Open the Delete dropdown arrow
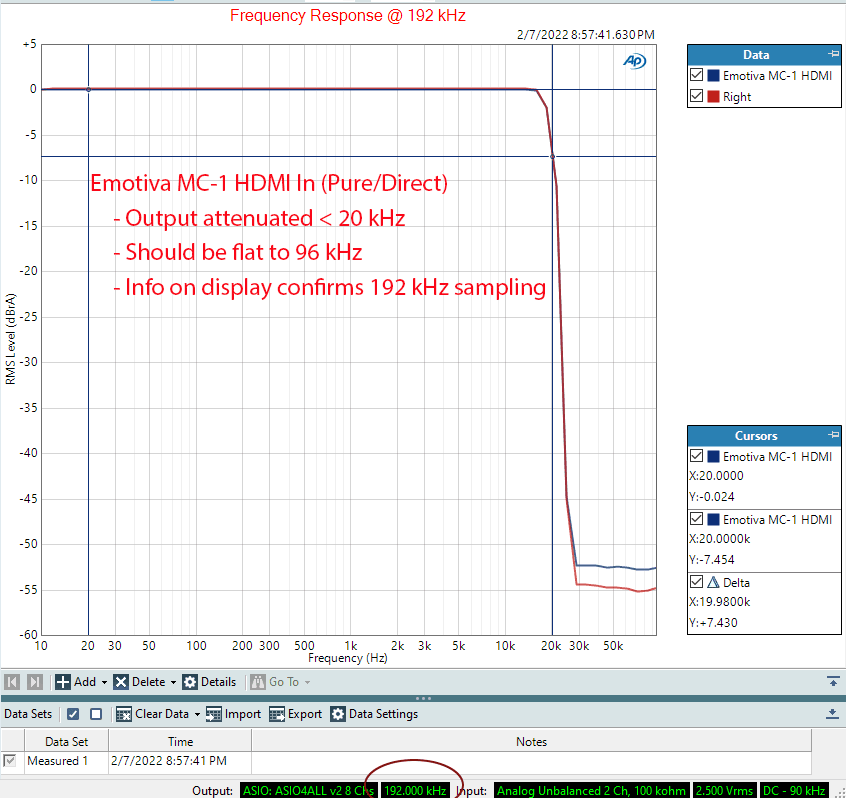This screenshot has height=798, width=846. 173,683
